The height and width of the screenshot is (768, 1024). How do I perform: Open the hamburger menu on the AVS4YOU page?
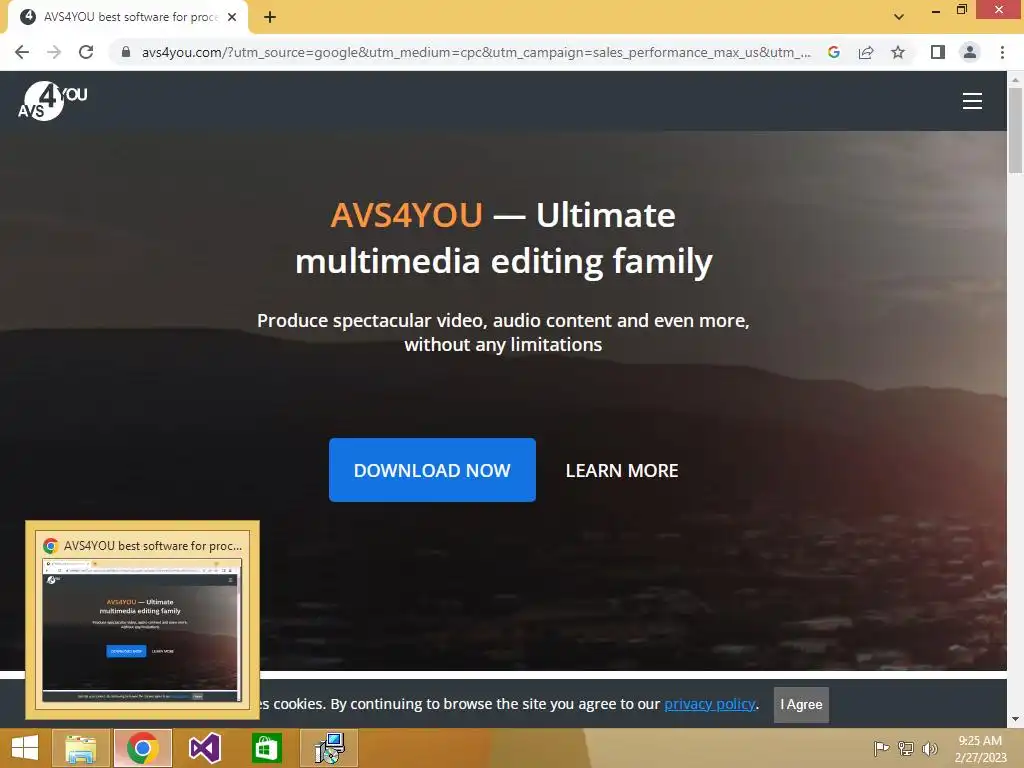972,101
